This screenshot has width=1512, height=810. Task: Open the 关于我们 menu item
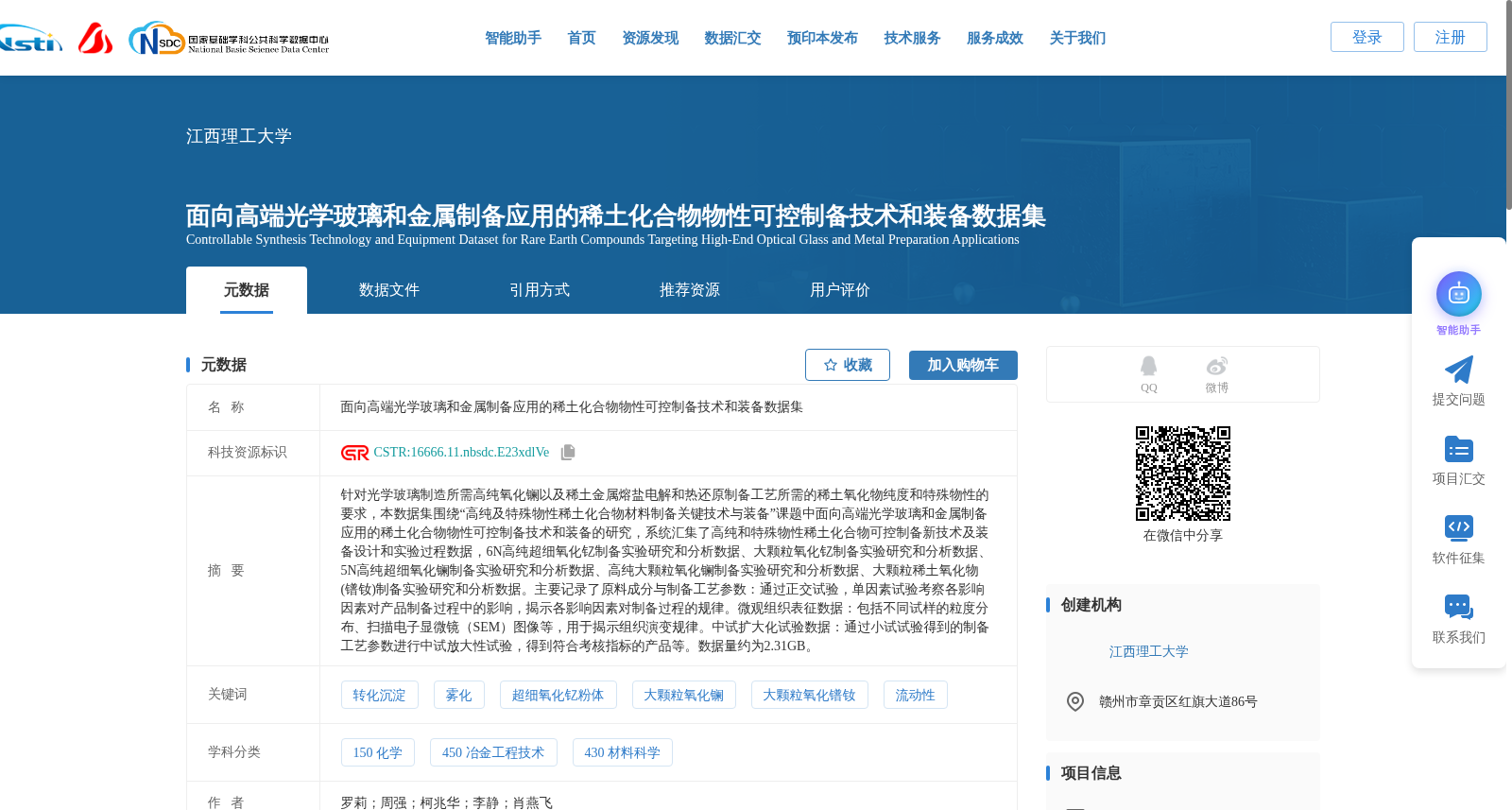(x=1077, y=38)
